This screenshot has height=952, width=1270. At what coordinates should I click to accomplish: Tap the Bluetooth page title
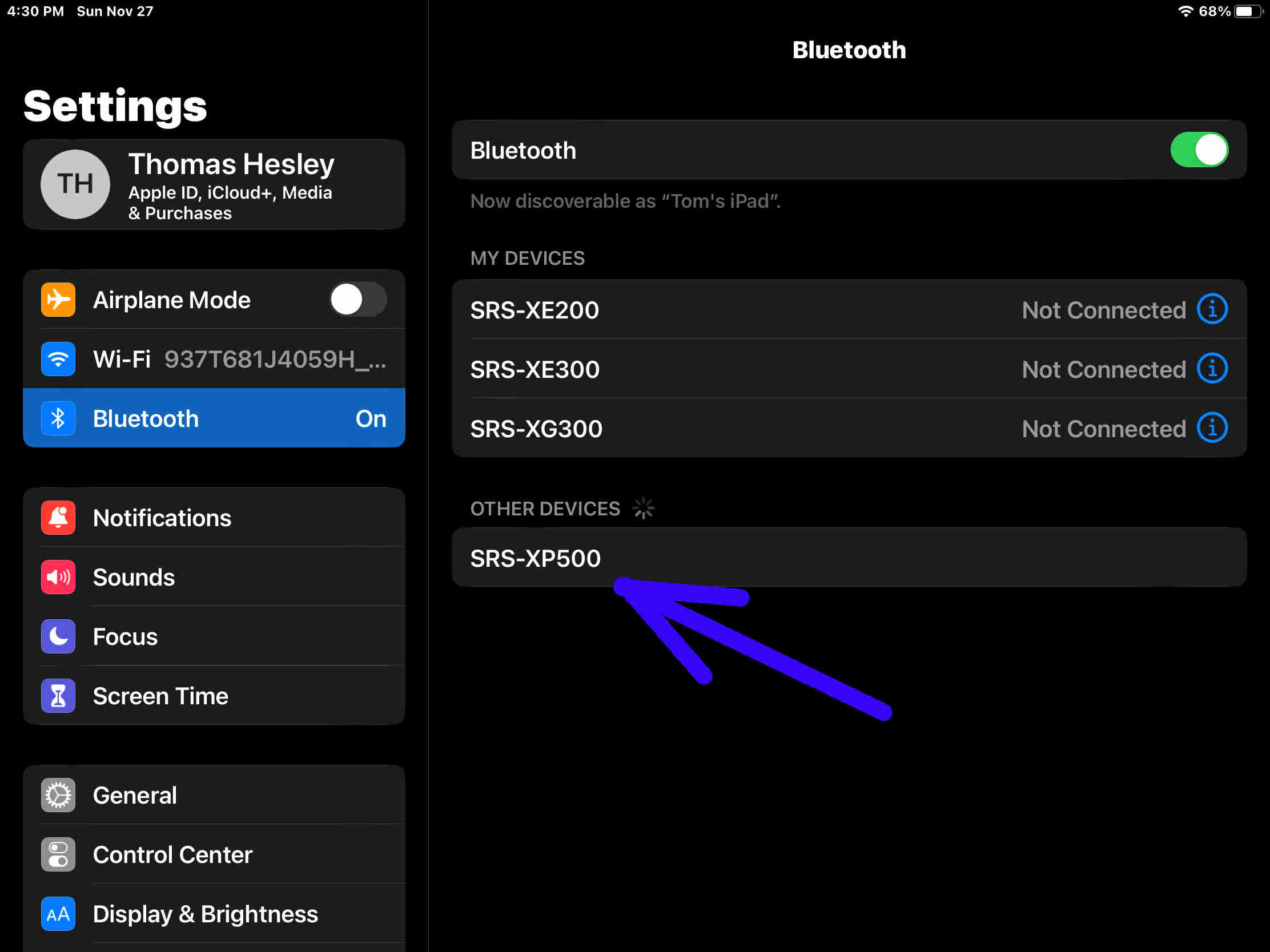pyautogui.click(x=849, y=50)
